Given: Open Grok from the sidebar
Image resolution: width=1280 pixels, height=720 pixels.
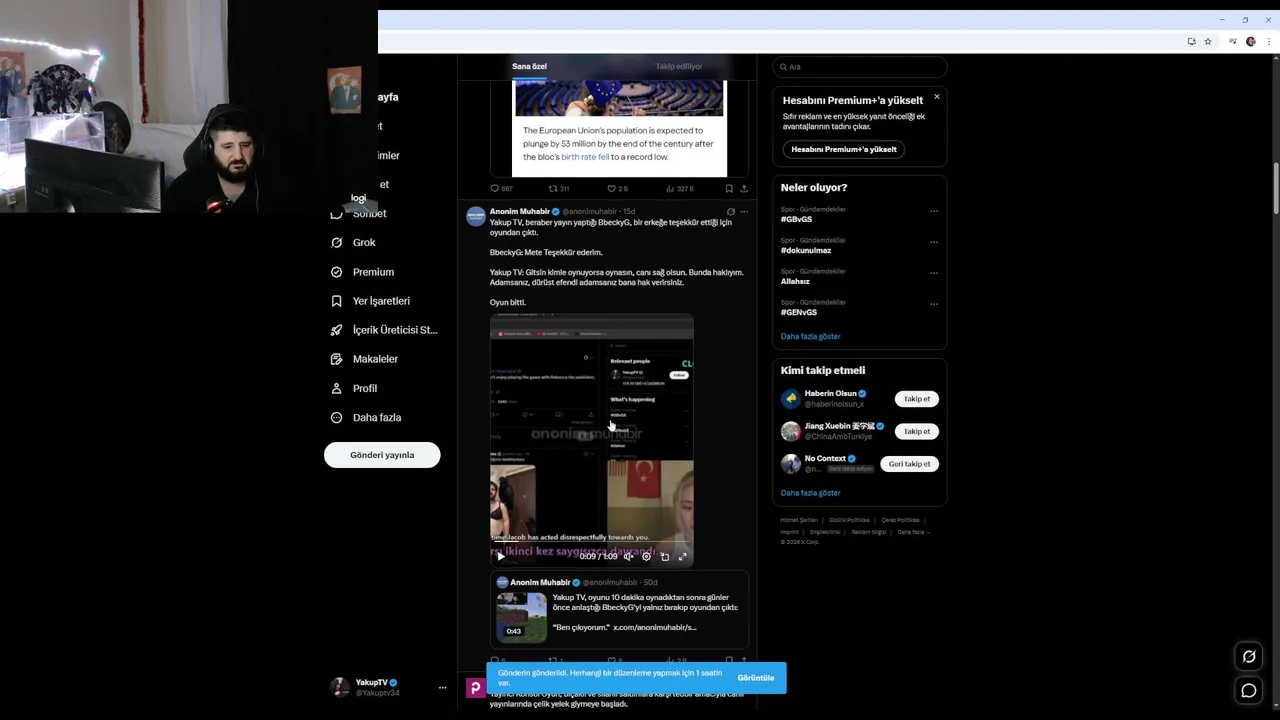Looking at the screenshot, I should [x=353, y=242].
